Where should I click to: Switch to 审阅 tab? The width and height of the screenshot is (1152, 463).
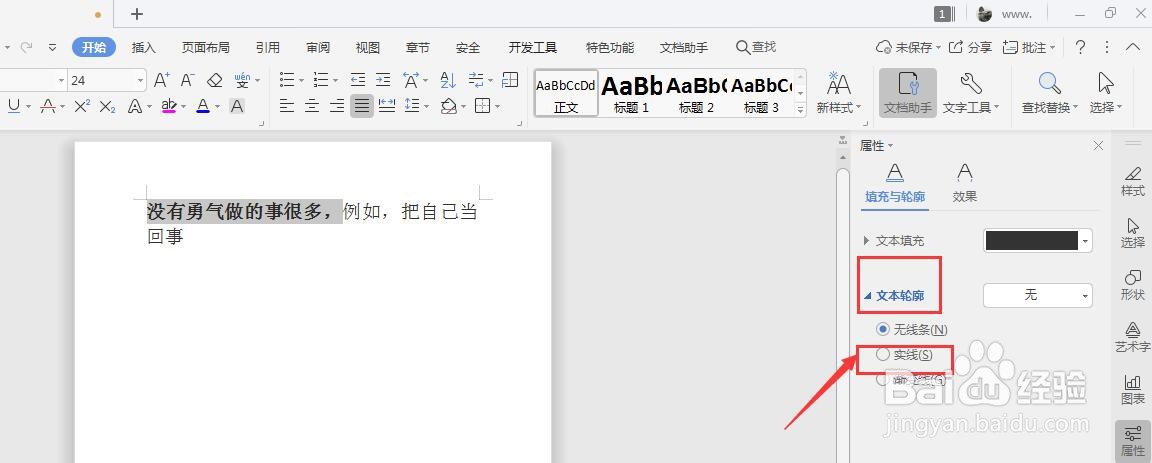318,48
